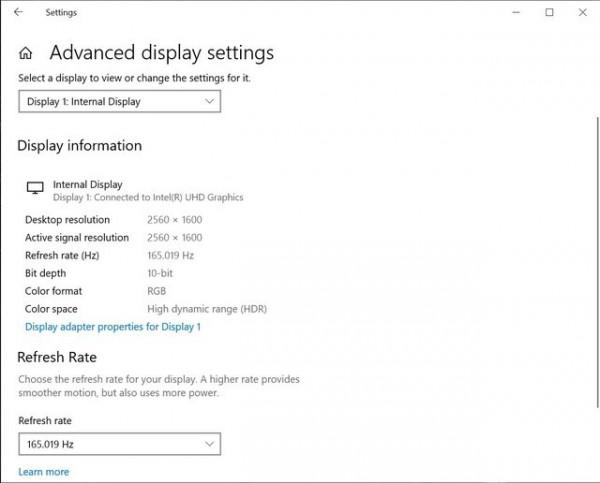Click the Home icon beside the page title
600x483 pixels.
[27, 54]
